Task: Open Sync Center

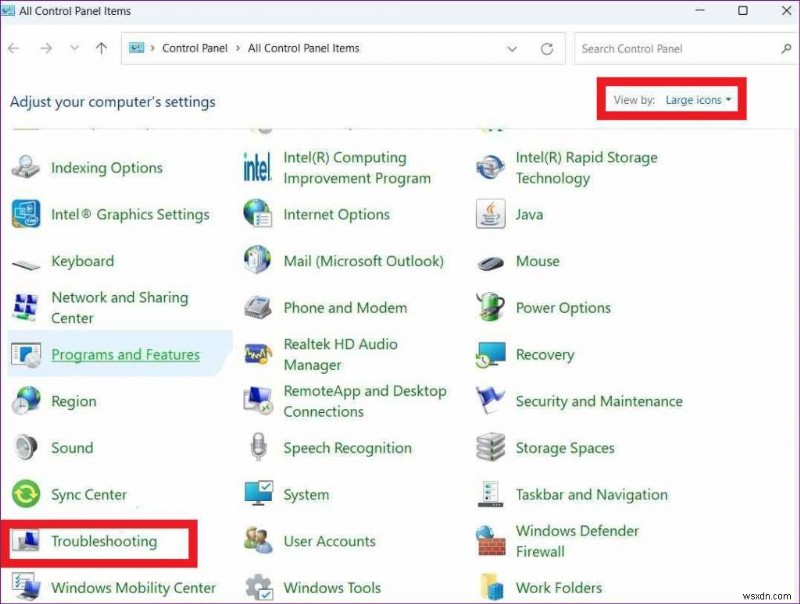Action: 90,494
